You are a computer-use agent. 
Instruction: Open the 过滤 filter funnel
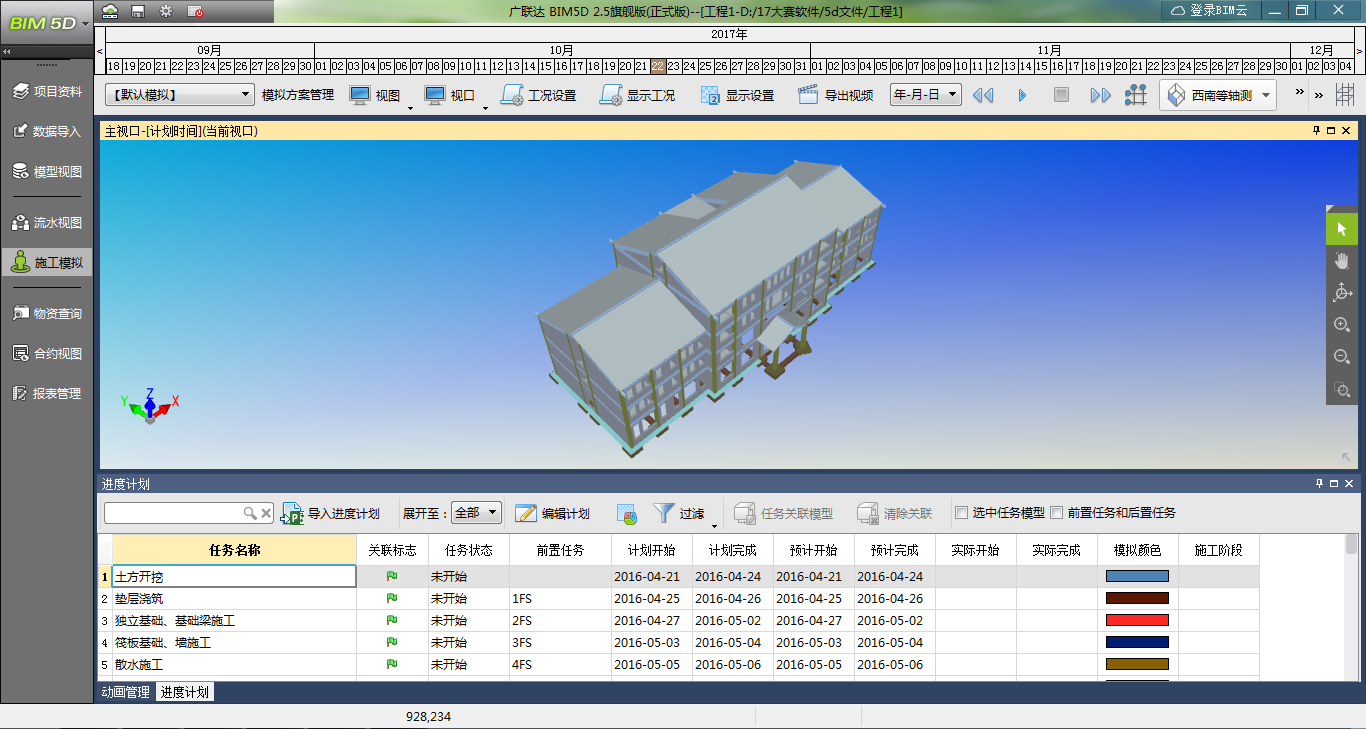pos(664,513)
